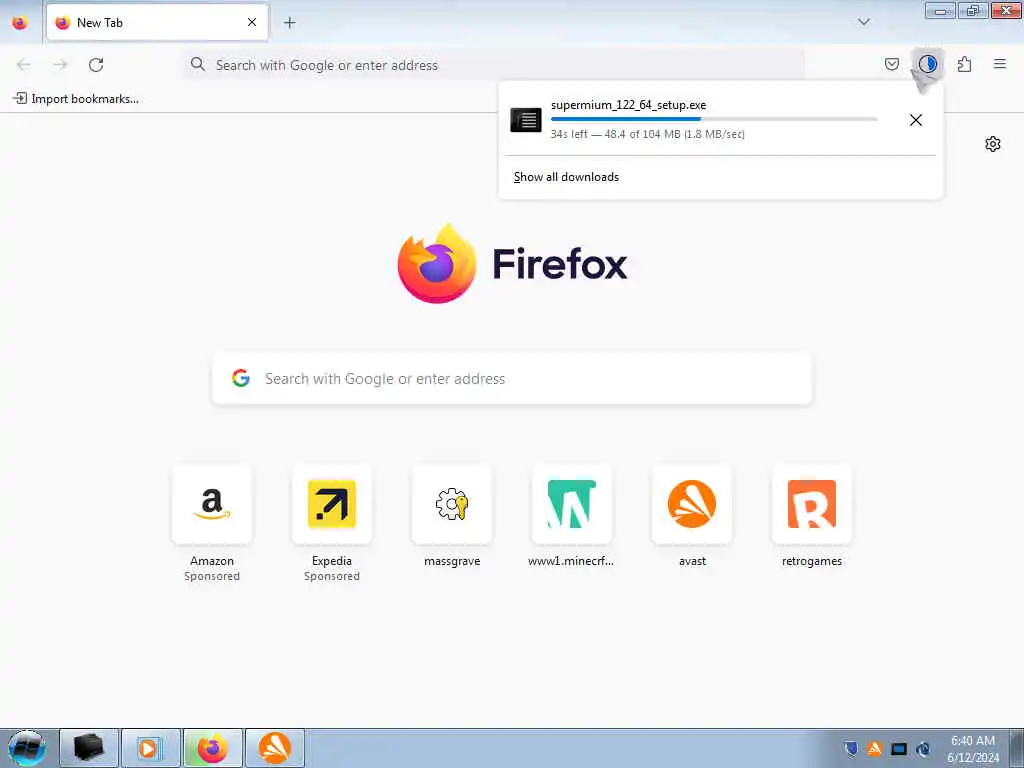
Task: Click the shield tray icon
Action: pos(850,748)
